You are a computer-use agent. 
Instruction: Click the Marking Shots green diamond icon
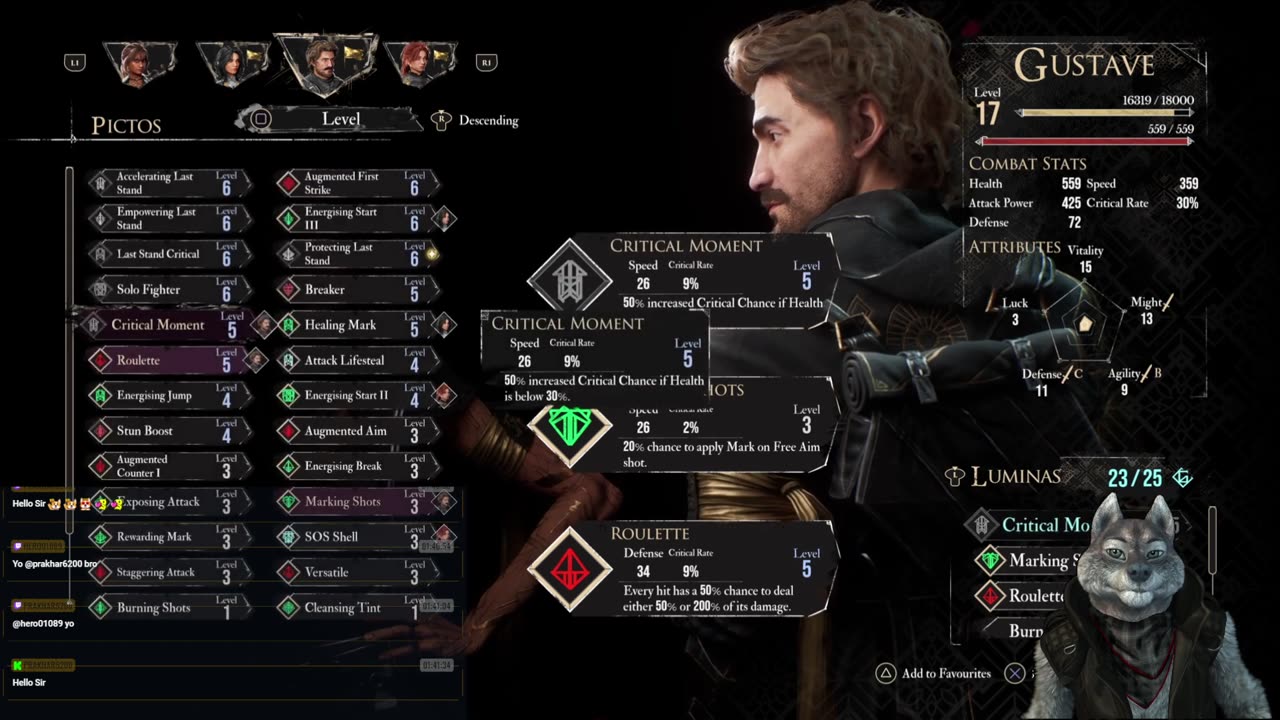pos(288,502)
